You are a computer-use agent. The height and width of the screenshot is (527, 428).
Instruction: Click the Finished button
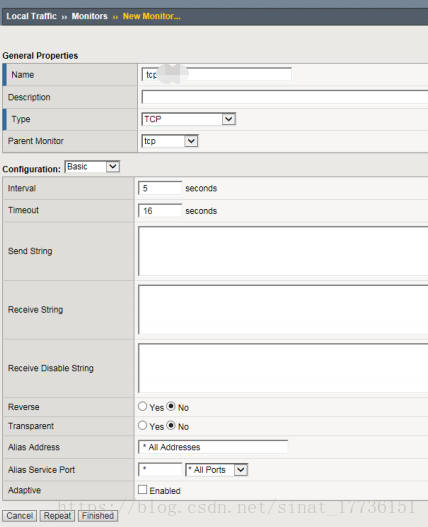point(98,516)
